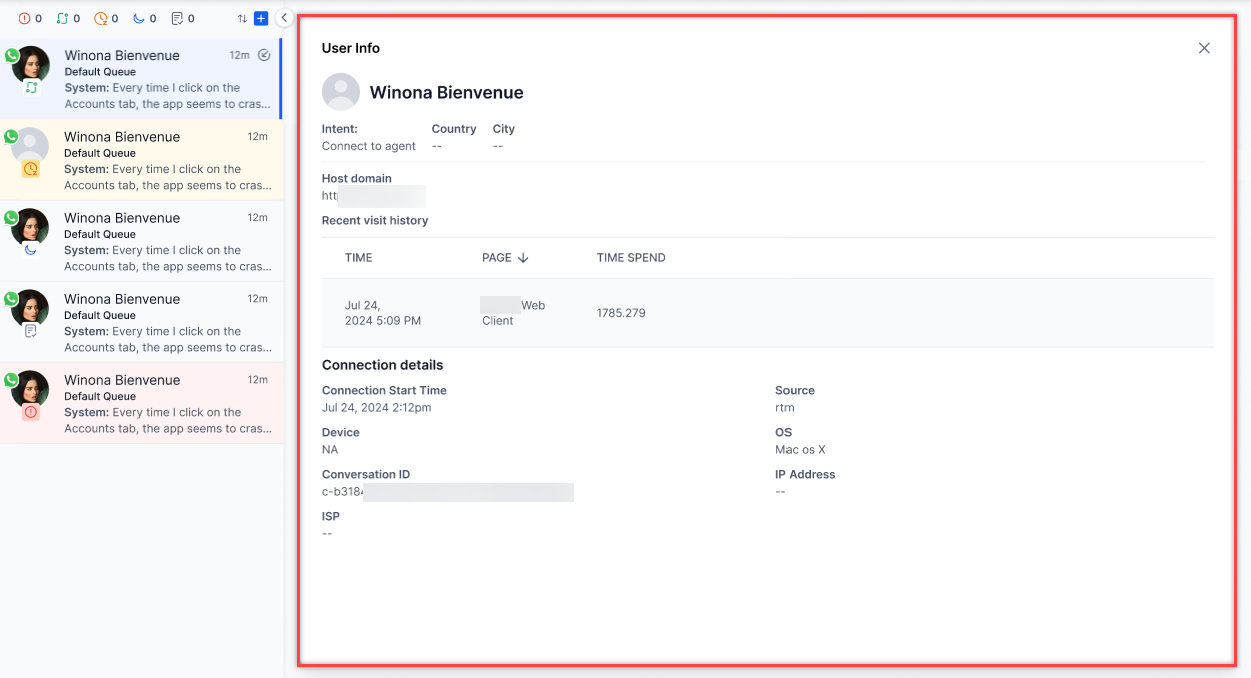Open the sort arrows for the conversation list

[242, 18]
